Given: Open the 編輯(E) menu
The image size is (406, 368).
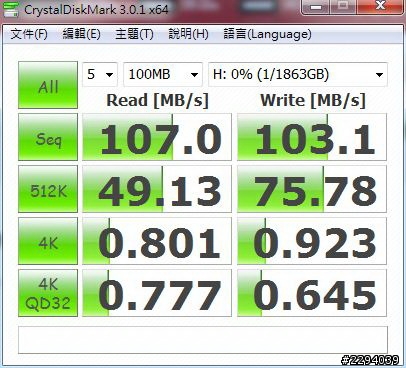Looking at the screenshot, I should (81, 34).
